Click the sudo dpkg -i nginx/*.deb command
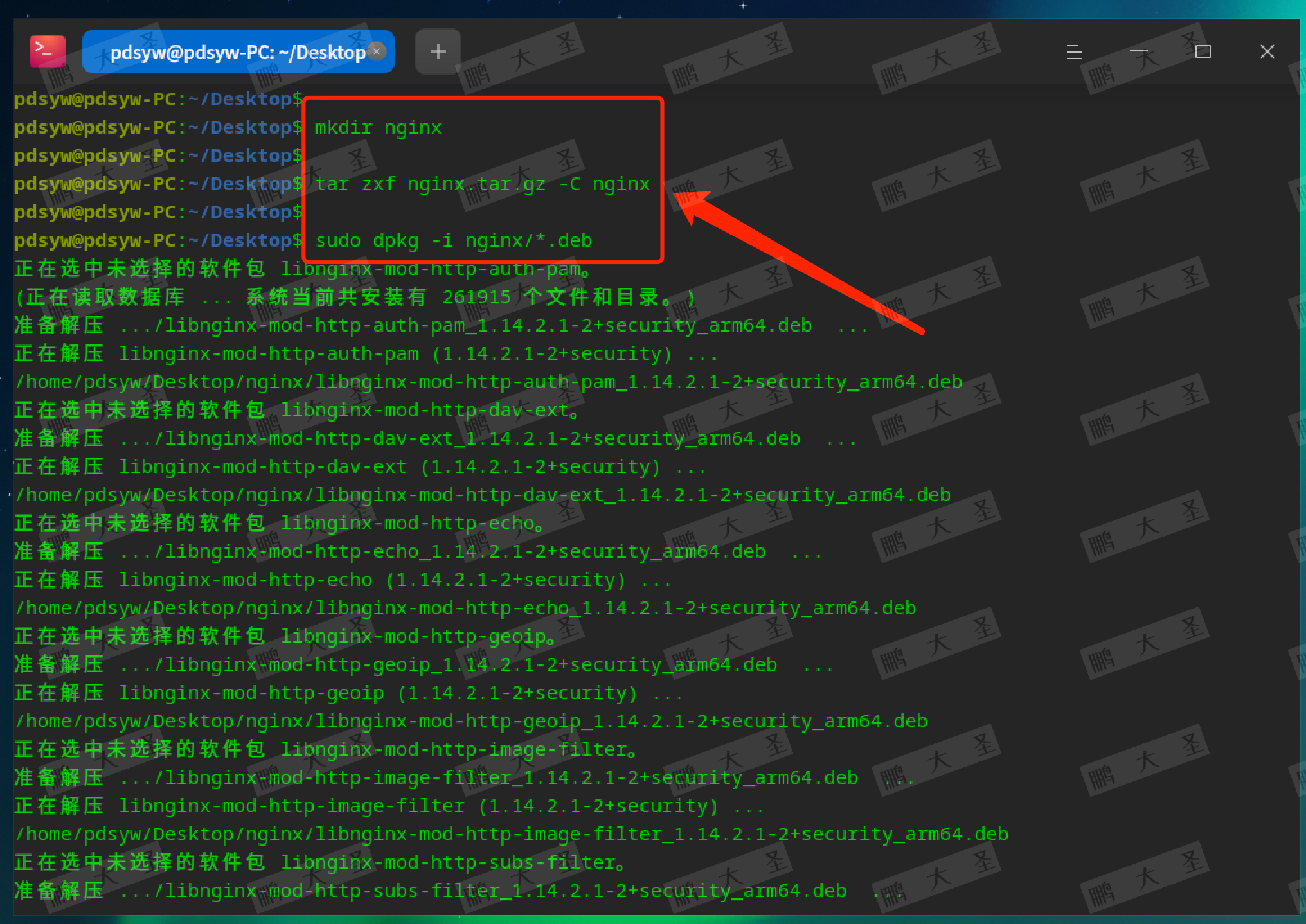Image resolution: width=1306 pixels, height=924 pixels. pyautogui.click(x=453, y=240)
